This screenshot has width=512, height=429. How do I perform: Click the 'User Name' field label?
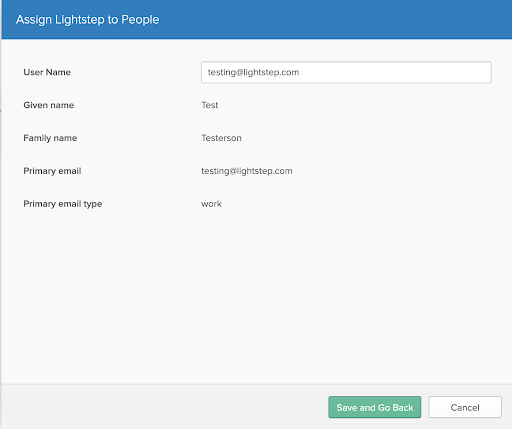47,72
